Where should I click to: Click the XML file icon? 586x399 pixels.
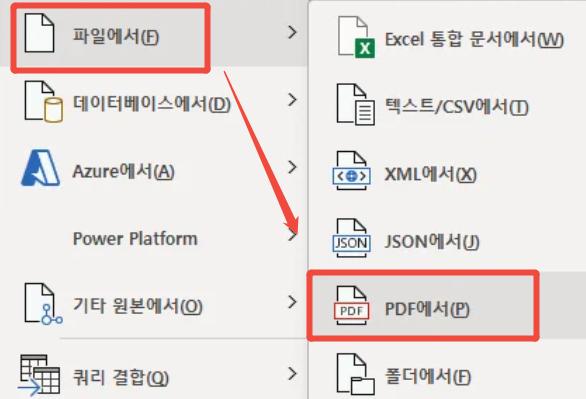(x=351, y=171)
